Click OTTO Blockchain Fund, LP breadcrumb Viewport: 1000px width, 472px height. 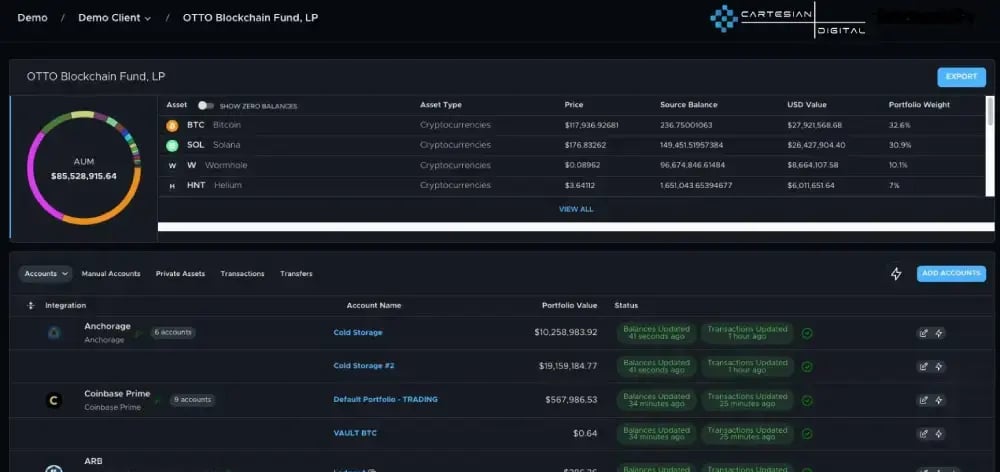251,18
